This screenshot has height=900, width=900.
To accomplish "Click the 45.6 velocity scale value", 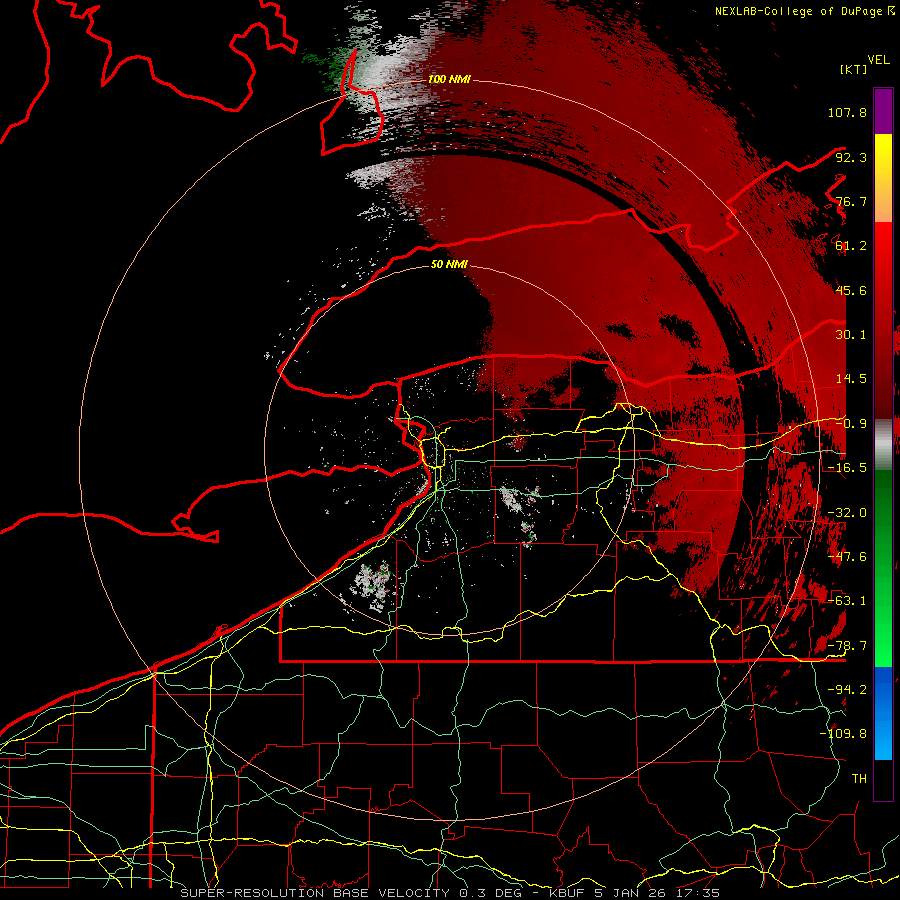I will tap(851, 290).
